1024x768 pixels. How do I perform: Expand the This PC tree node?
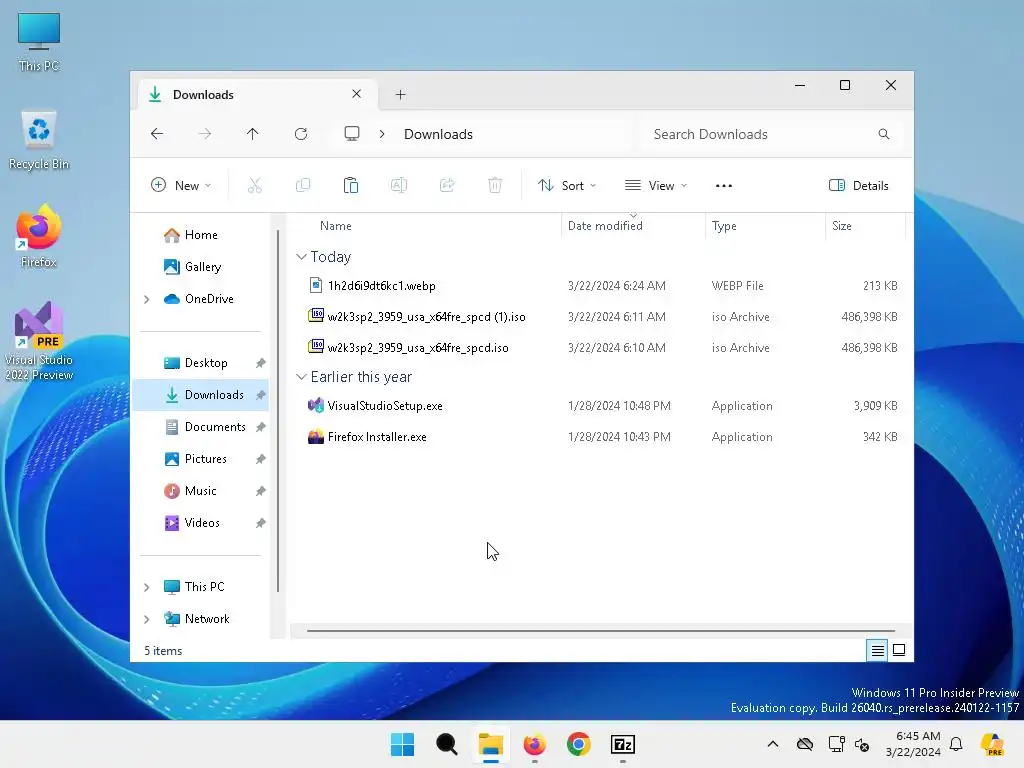pyautogui.click(x=147, y=587)
